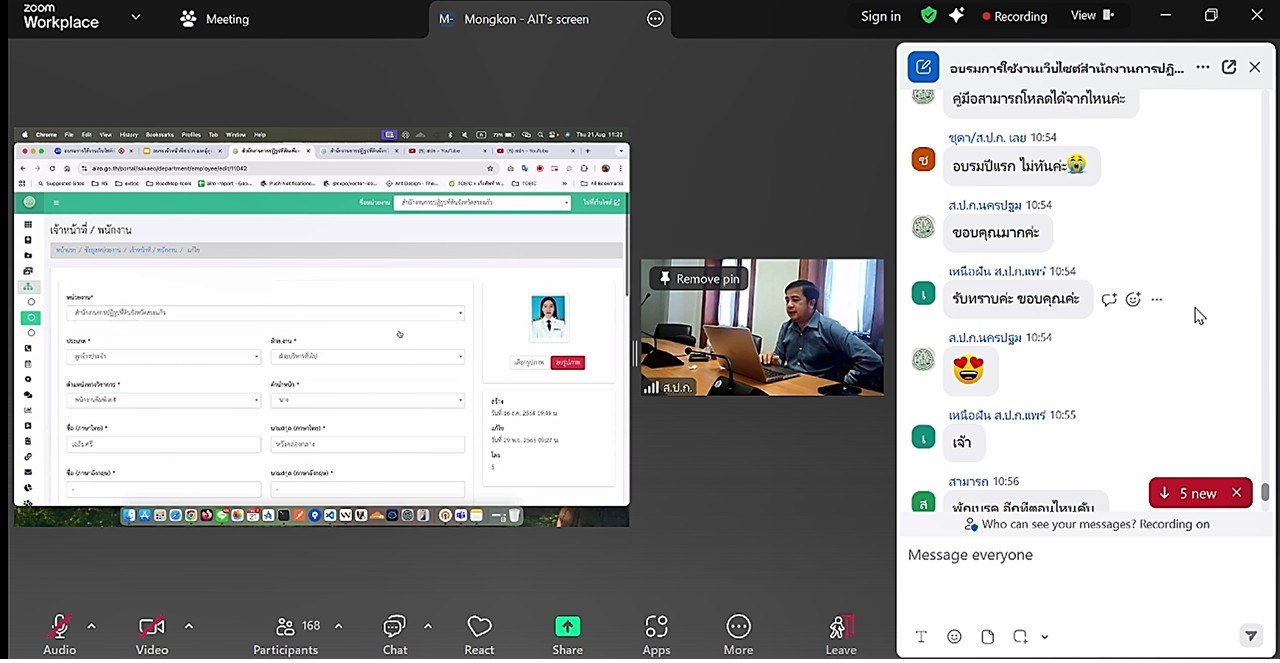Image resolution: width=1280 pixels, height=663 pixels.
Task: Dismiss the 5 new messages badge
Action: pyautogui.click(x=1237, y=493)
